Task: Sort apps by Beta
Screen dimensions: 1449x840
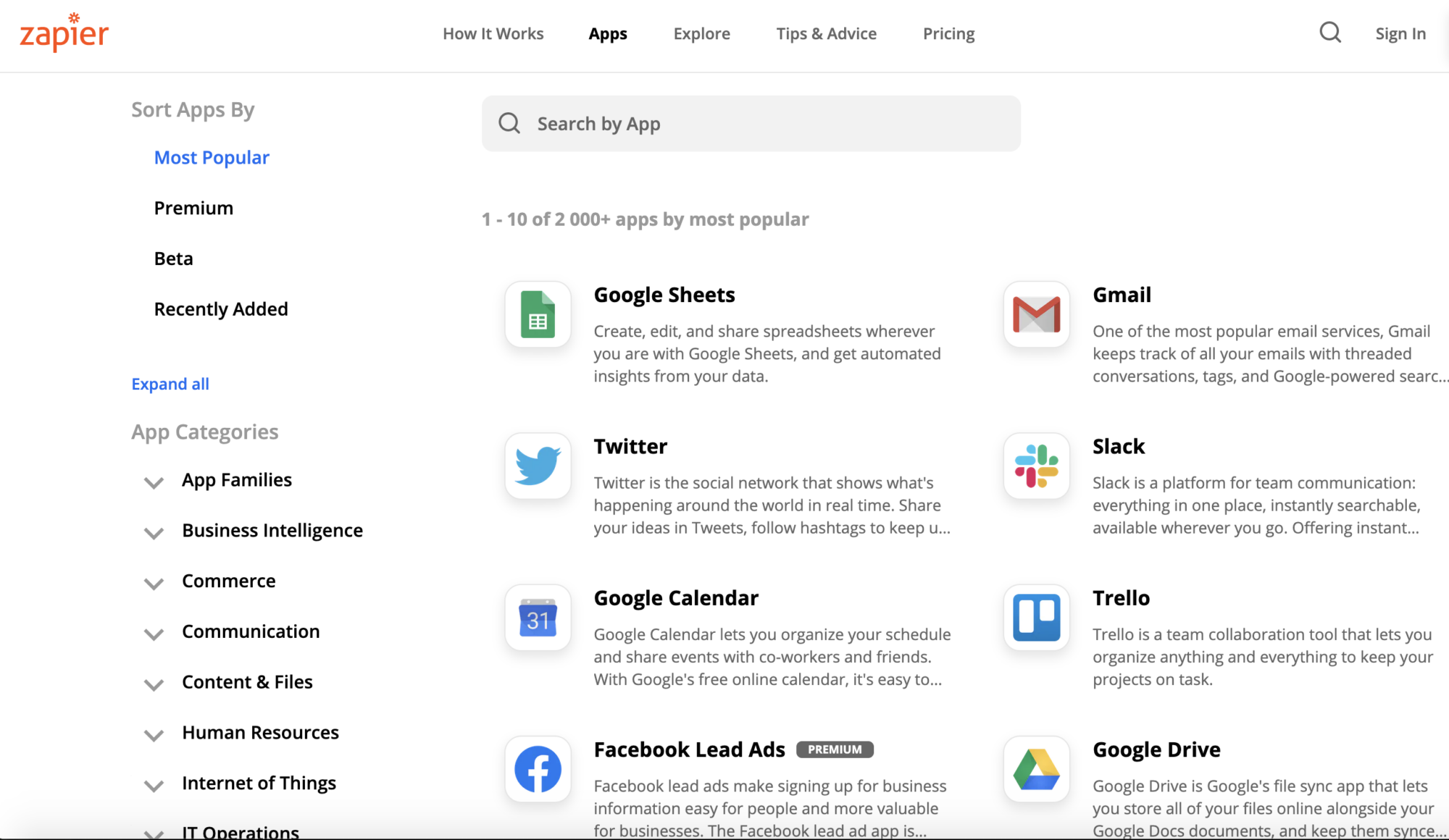Action: pyautogui.click(x=173, y=259)
